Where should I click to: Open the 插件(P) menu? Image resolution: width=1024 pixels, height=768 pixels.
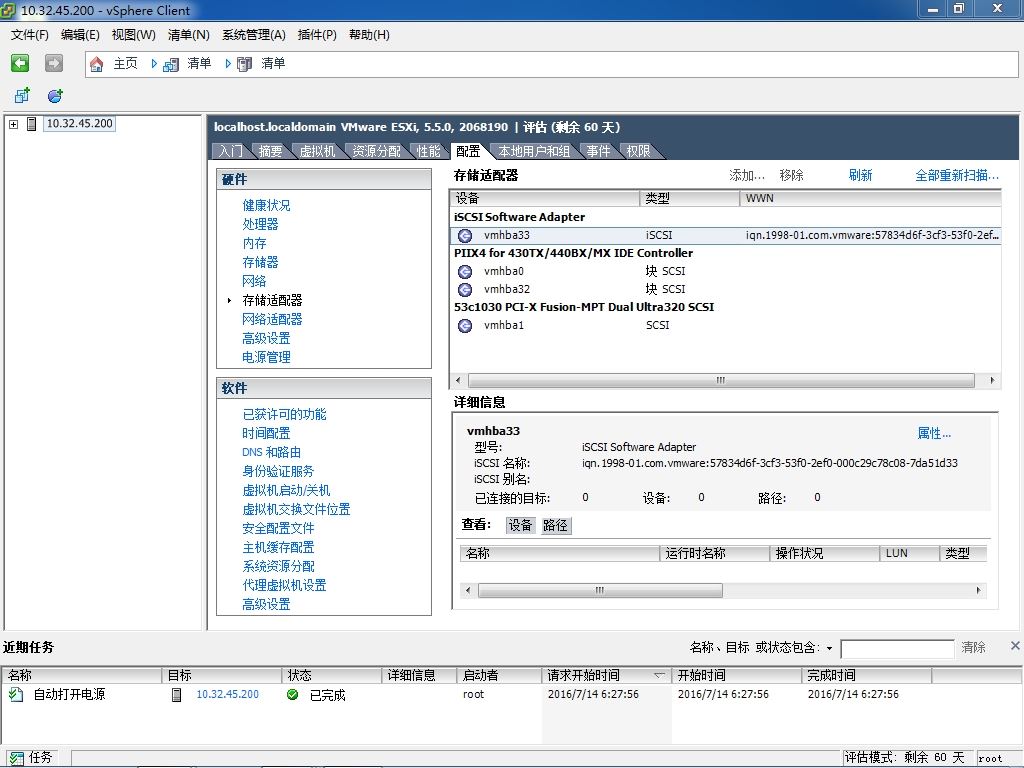(317, 35)
